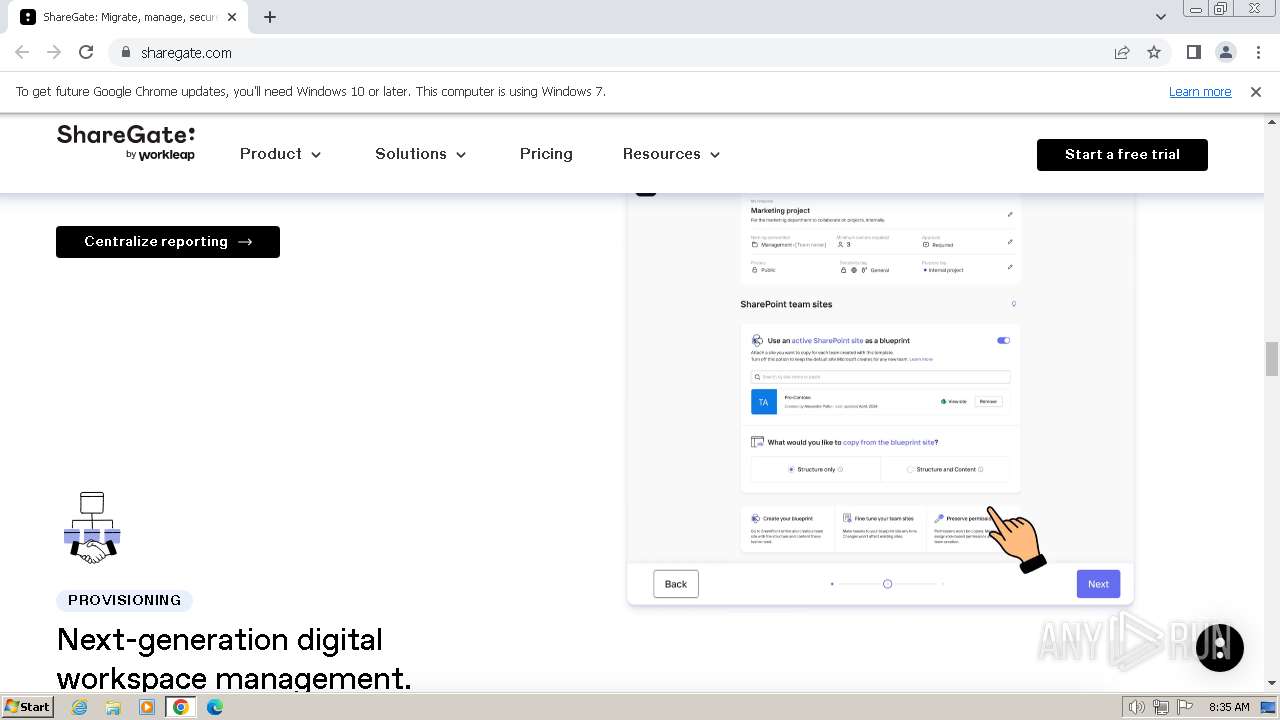Select the Structure only option

coord(816,469)
